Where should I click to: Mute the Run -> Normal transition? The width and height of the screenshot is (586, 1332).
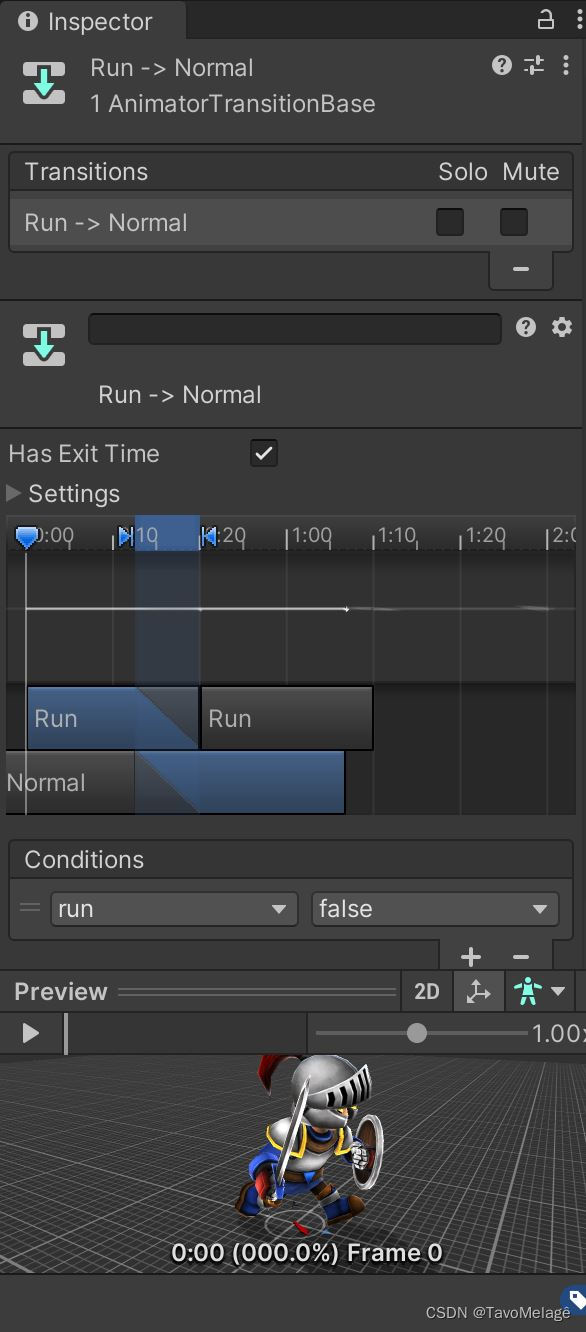tap(513, 222)
